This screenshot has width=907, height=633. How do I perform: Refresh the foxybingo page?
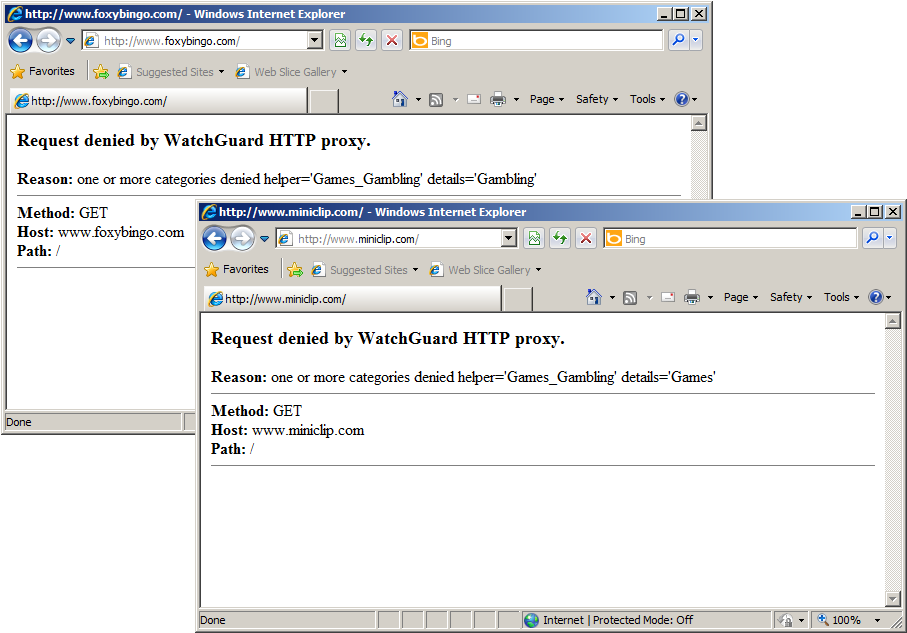pos(366,41)
